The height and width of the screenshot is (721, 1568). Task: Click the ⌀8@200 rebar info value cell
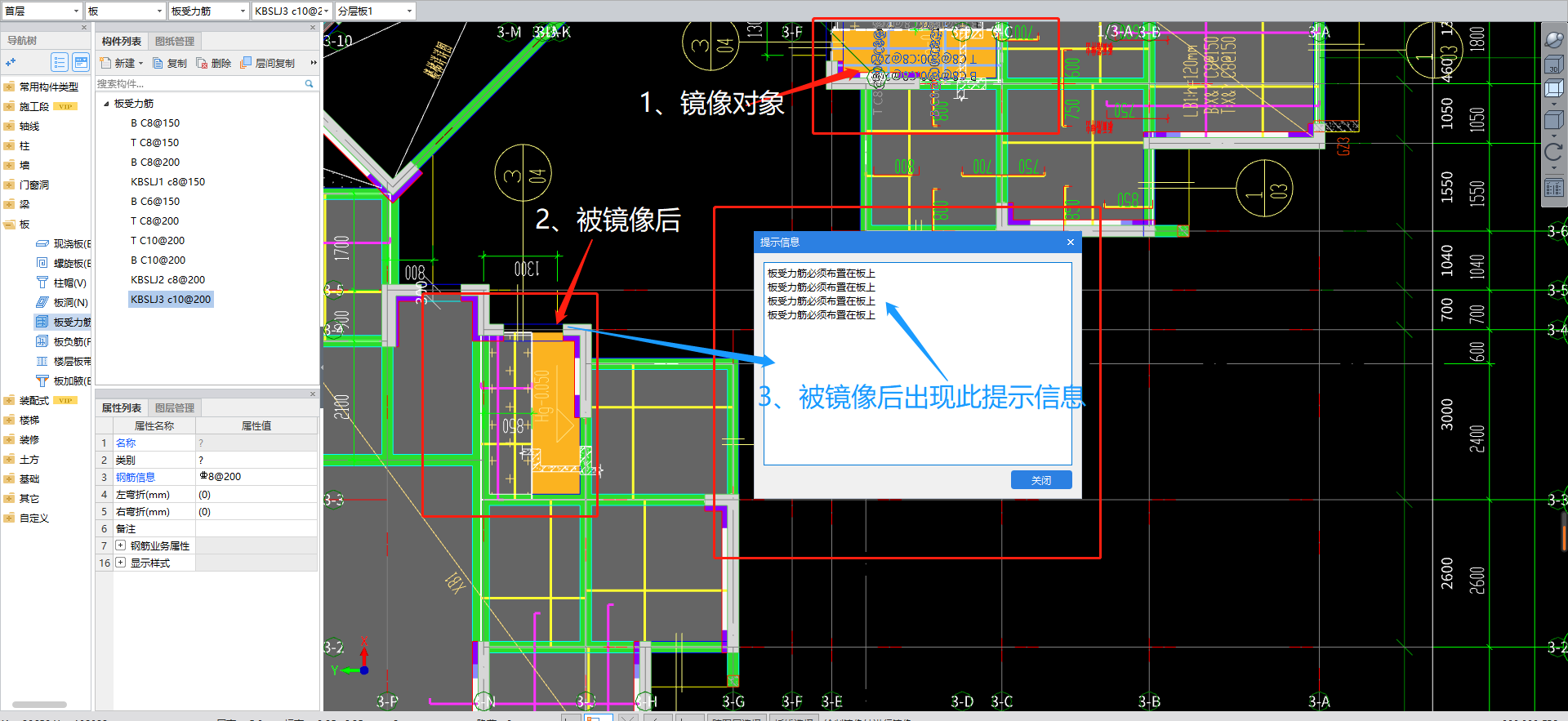pos(256,477)
